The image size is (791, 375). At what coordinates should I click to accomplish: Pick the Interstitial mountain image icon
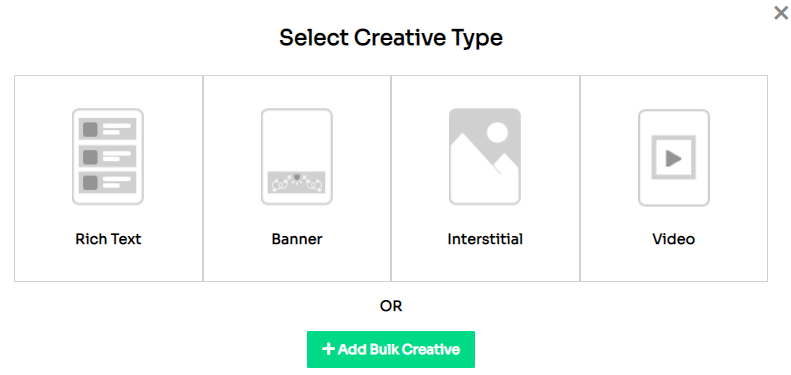point(485,156)
